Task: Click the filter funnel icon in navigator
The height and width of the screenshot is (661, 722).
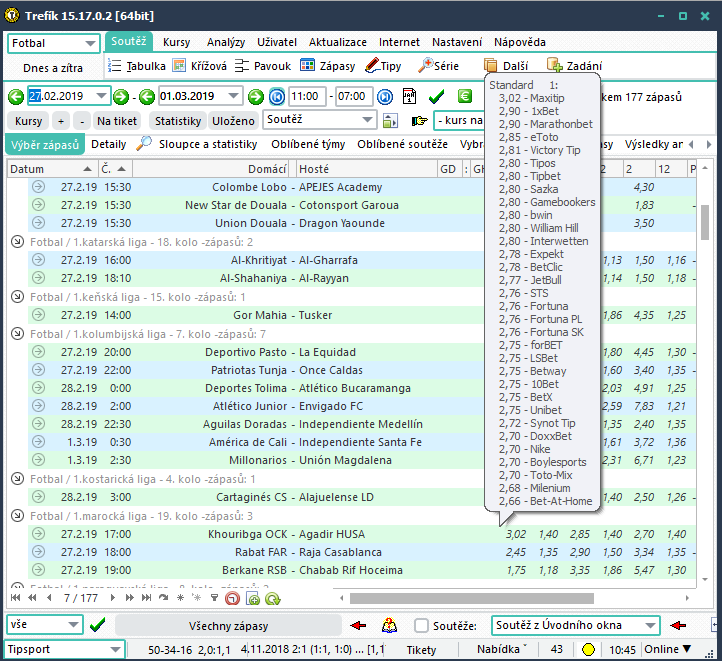Action: 214,597
